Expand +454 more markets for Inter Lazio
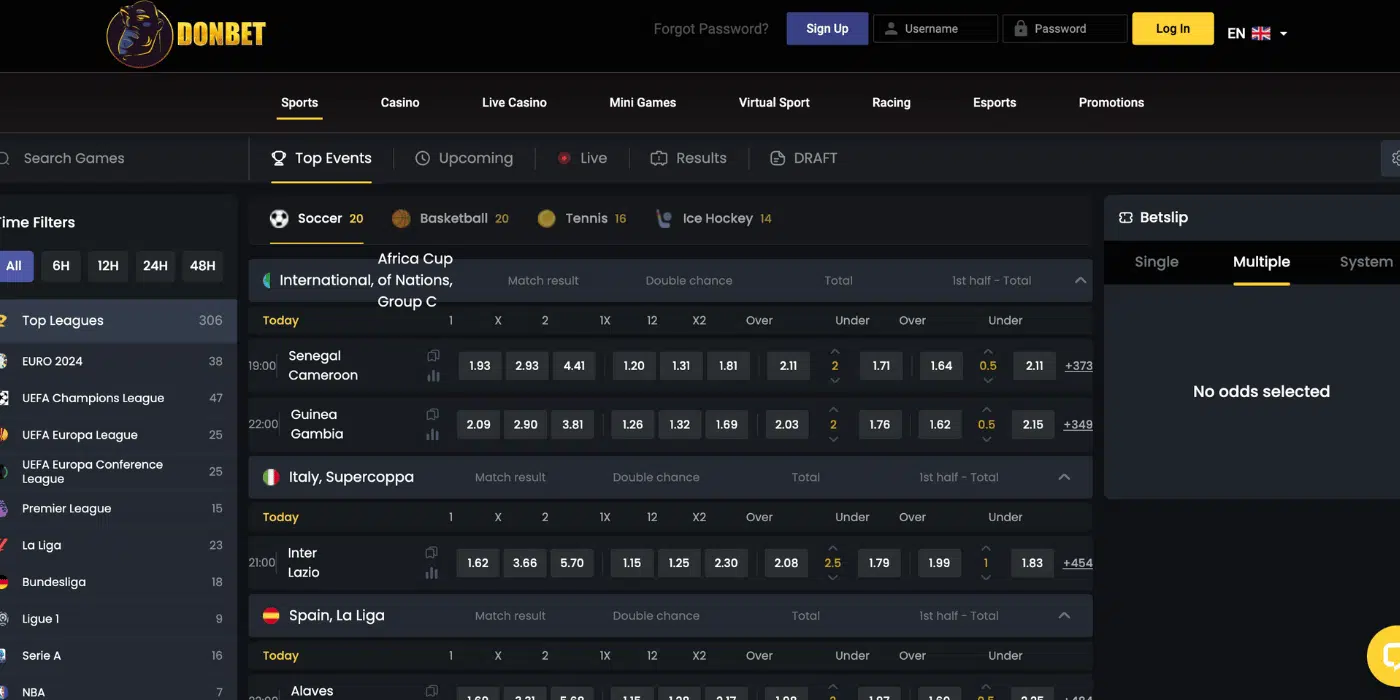The width and height of the screenshot is (1400, 700). [1077, 563]
